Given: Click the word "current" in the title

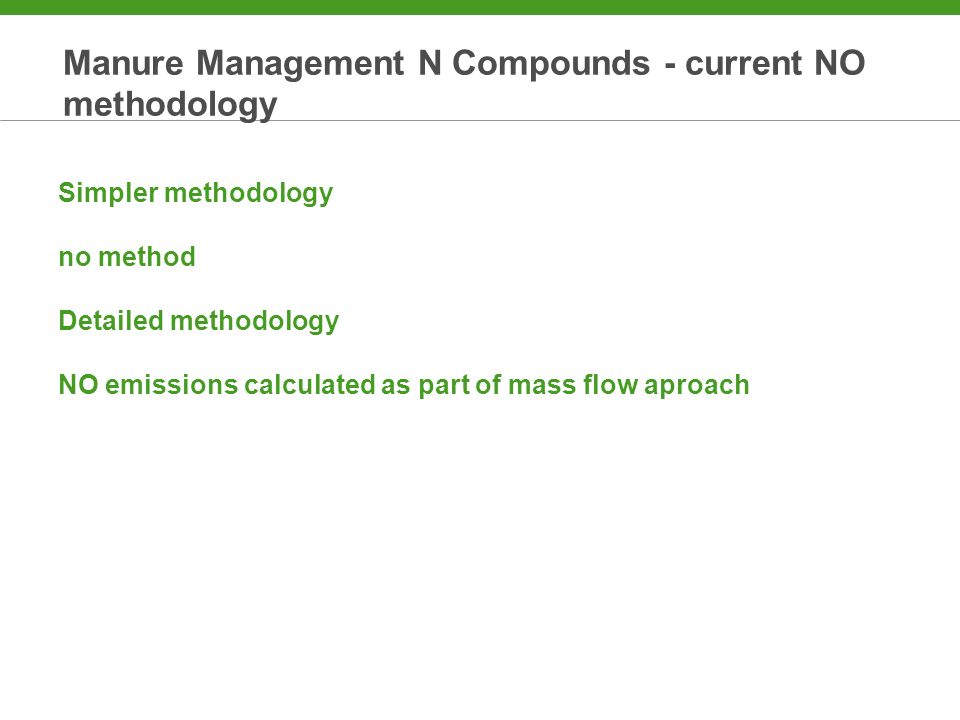Looking at the screenshot, I should pos(743,63).
